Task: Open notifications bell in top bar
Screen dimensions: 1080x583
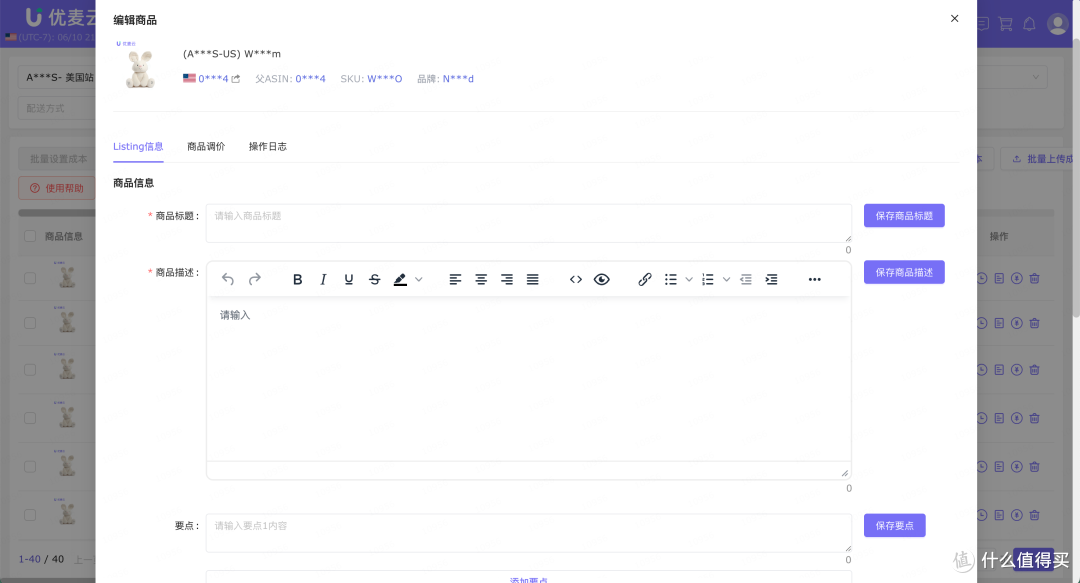Action: (x=1029, y=24)
